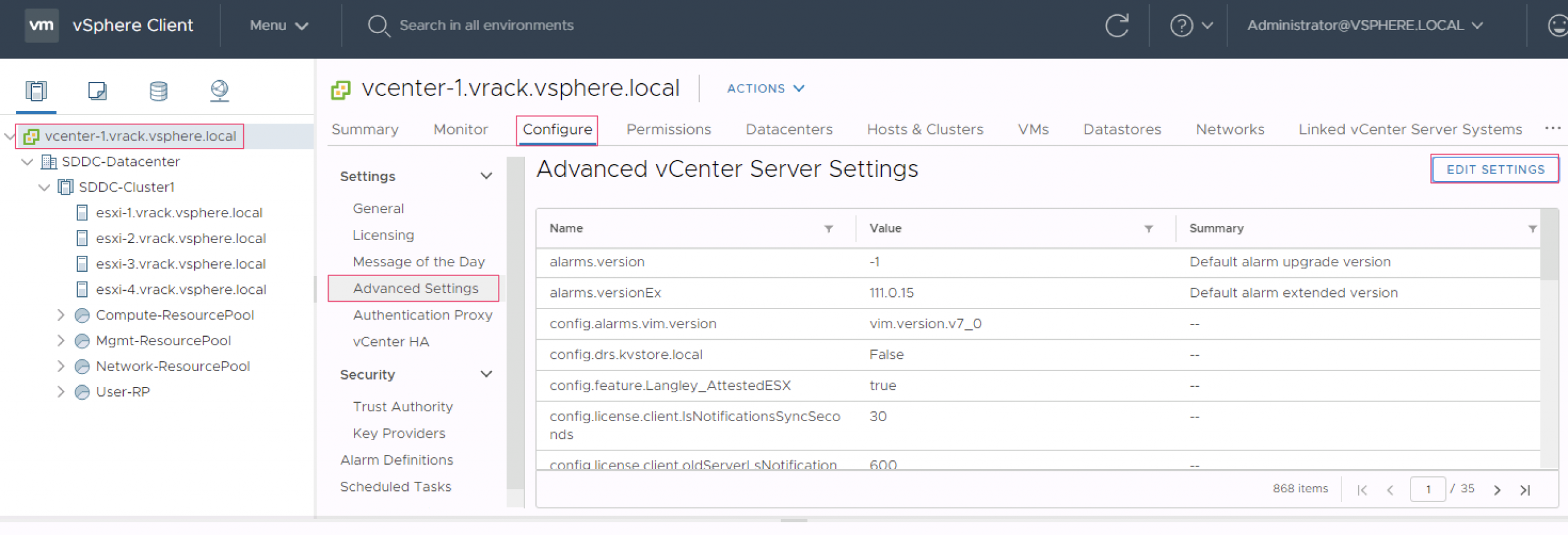This screenshot has height=535, width=1568.
Task: Click the SDDC-Datacenter icon in tree
Action: (48, 162)
